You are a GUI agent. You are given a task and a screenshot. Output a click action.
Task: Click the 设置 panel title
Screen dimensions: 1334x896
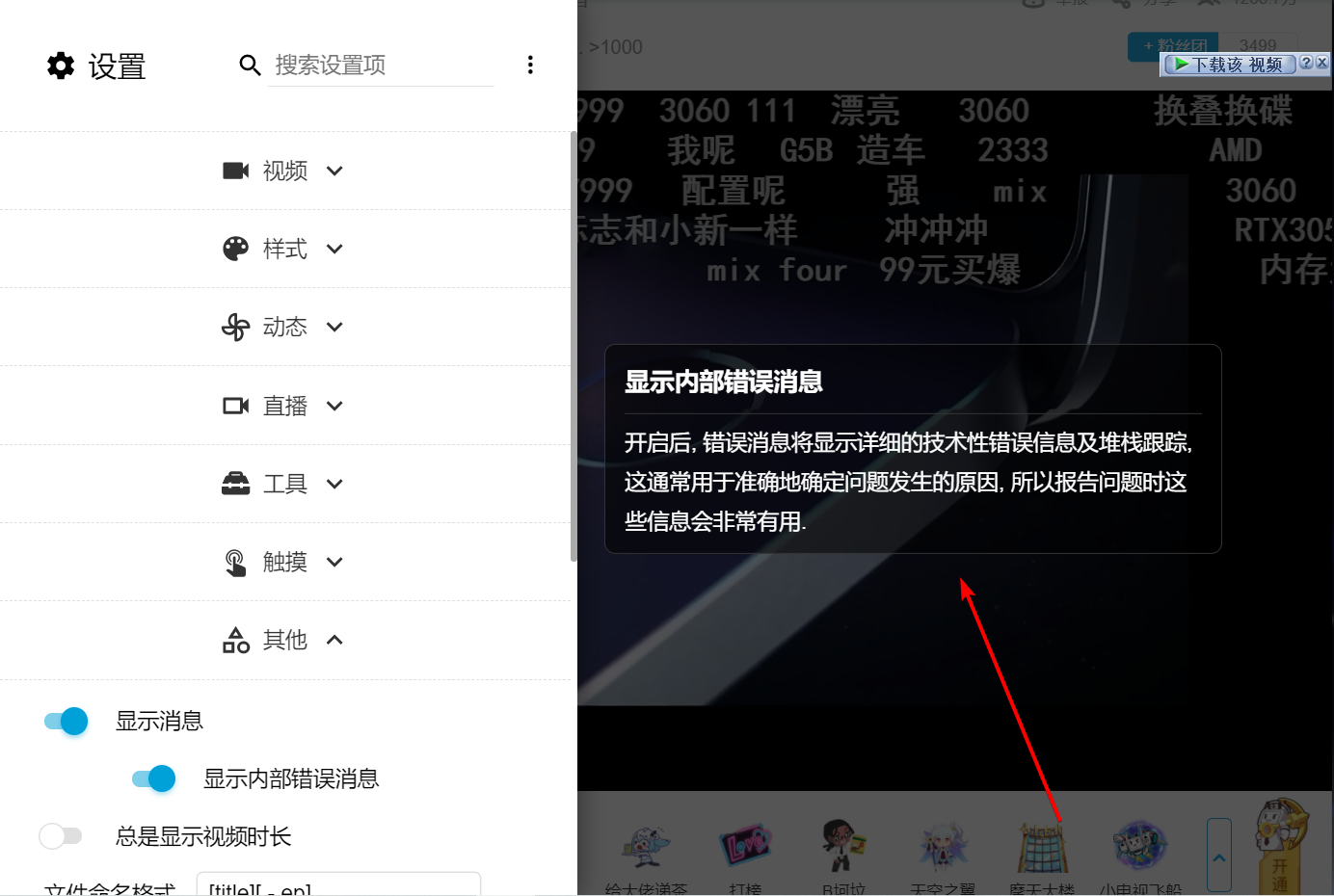(117, 66)
